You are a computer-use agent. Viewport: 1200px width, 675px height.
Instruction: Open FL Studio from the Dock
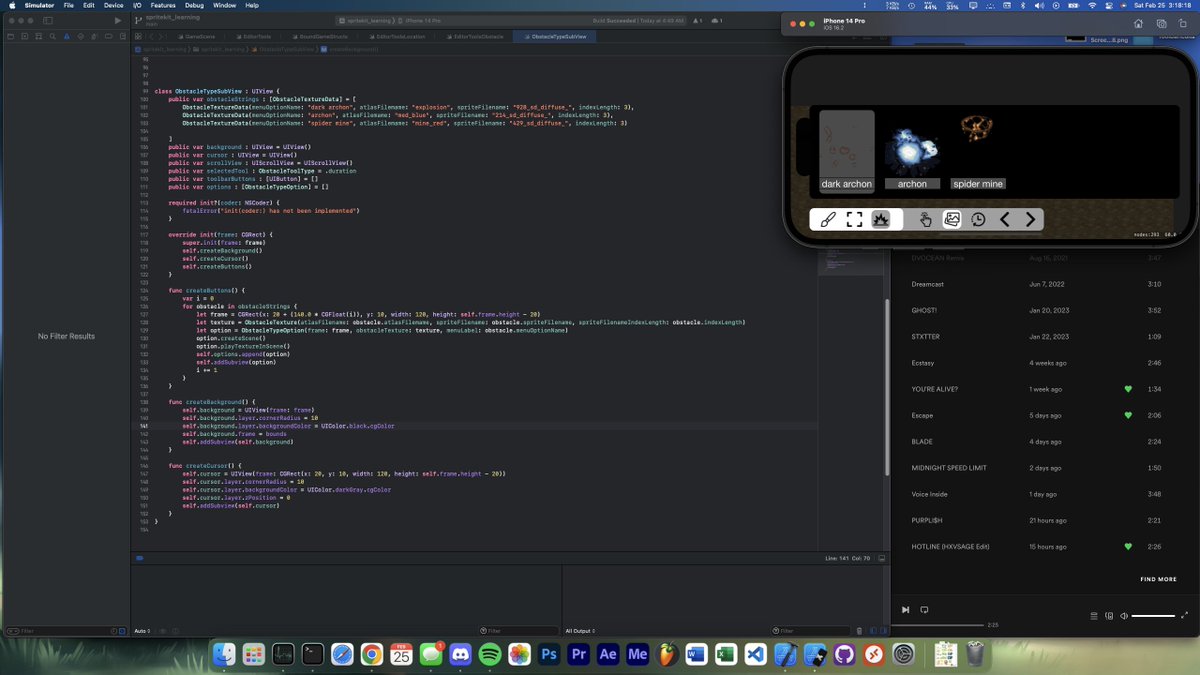(x=668, y=654)
